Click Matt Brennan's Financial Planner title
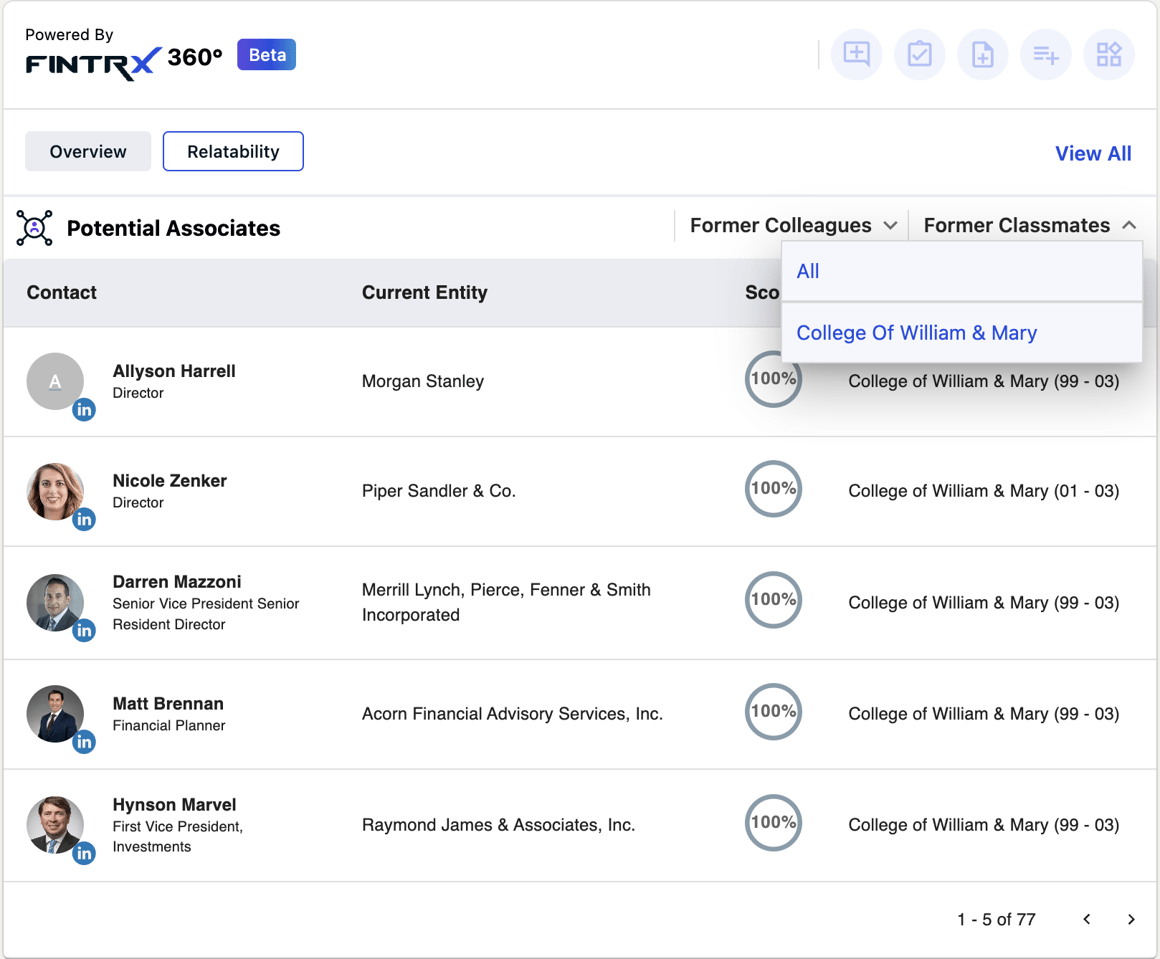This screenshot has height=959, width=1160. 169,726
